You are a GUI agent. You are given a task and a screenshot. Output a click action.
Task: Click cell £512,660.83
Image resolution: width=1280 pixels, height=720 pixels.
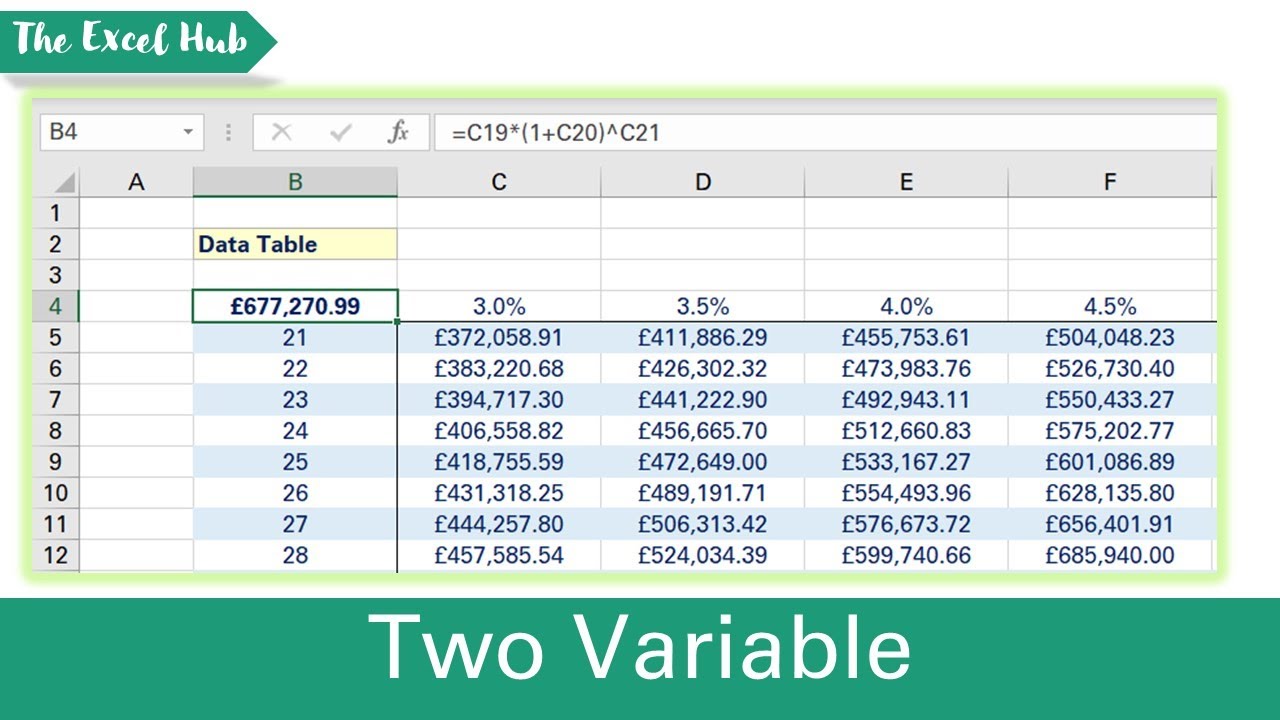906,431
